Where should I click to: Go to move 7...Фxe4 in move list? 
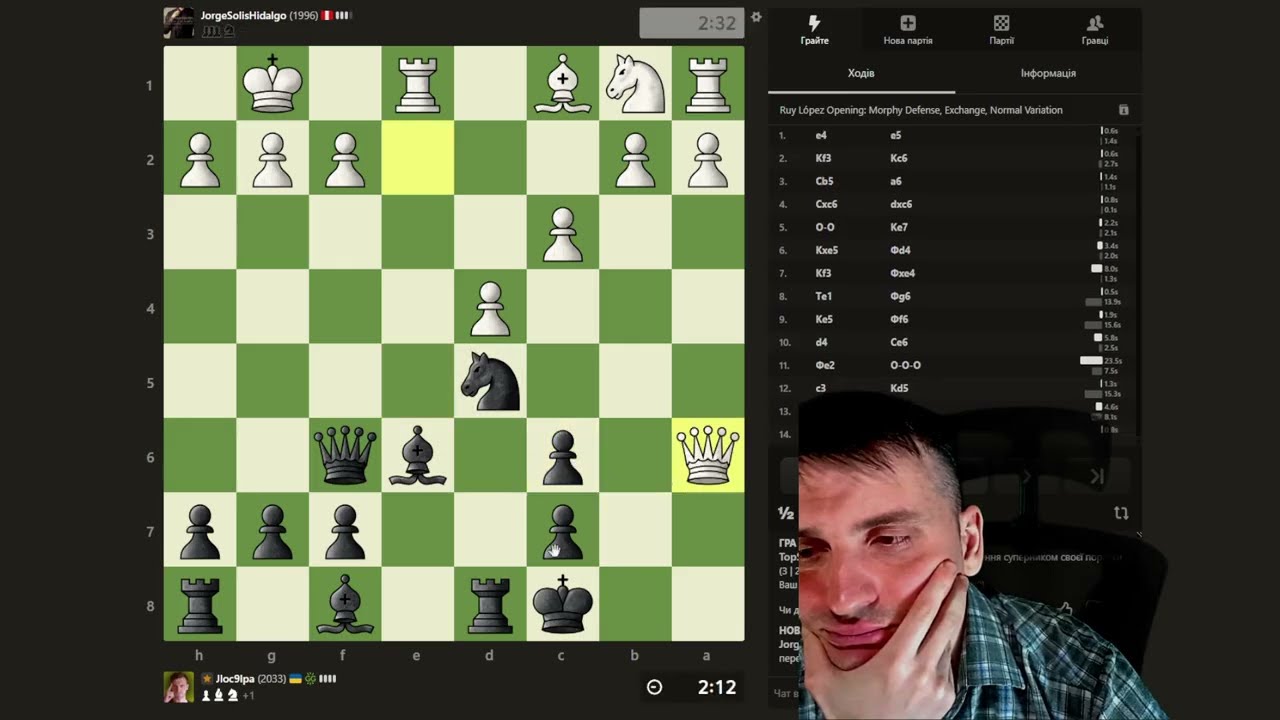click(903, 273)
